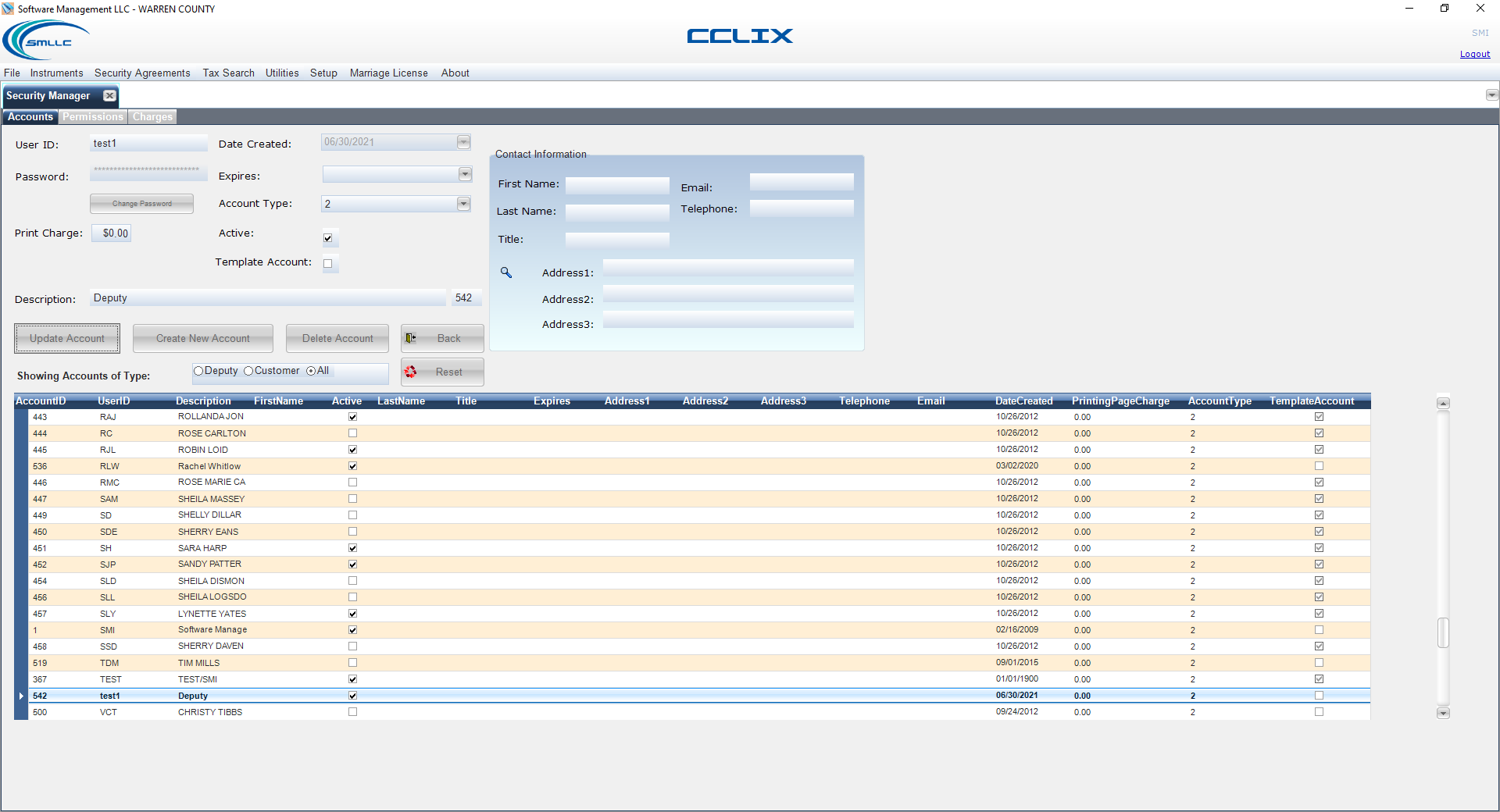
Task: Click the Create New Account button
Action: click(x=203, y=338)
